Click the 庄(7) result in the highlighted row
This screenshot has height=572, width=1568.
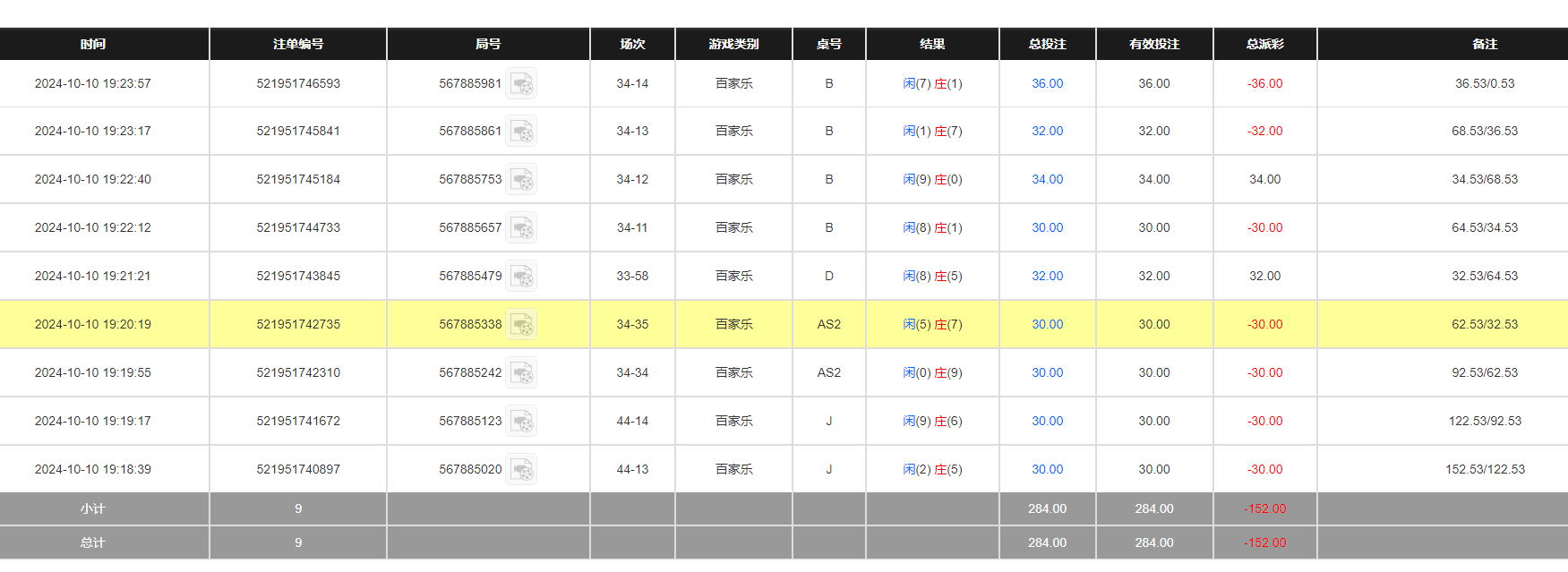click(x=948, y=324)
